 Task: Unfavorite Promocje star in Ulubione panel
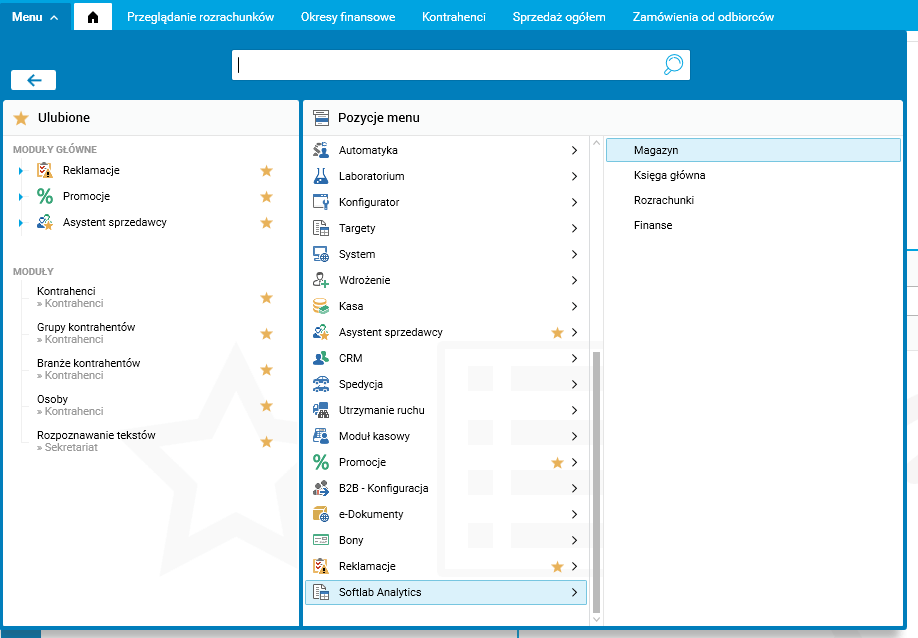[x=266, y=197]
